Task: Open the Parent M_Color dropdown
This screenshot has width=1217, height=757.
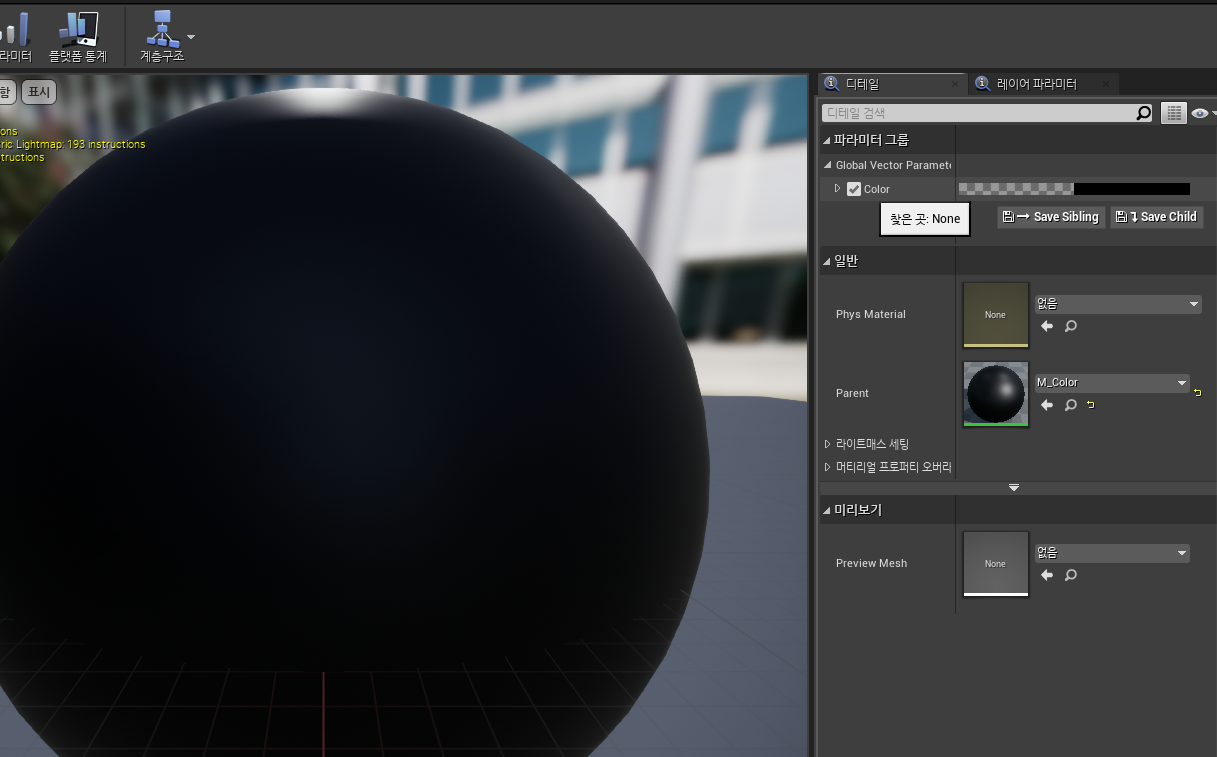Action: (1112, 383)
